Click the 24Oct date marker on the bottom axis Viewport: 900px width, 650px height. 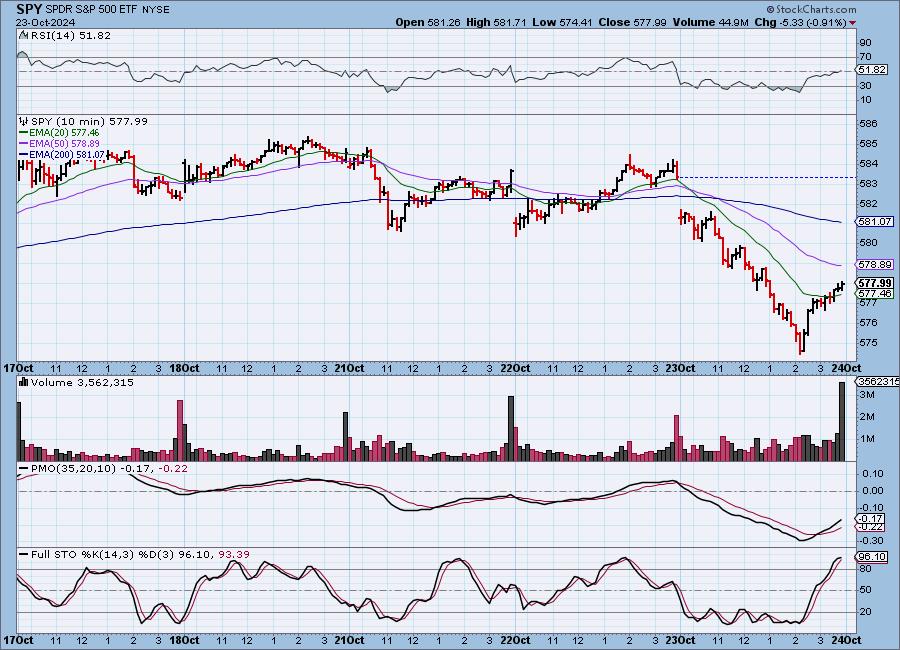[846, 640]
